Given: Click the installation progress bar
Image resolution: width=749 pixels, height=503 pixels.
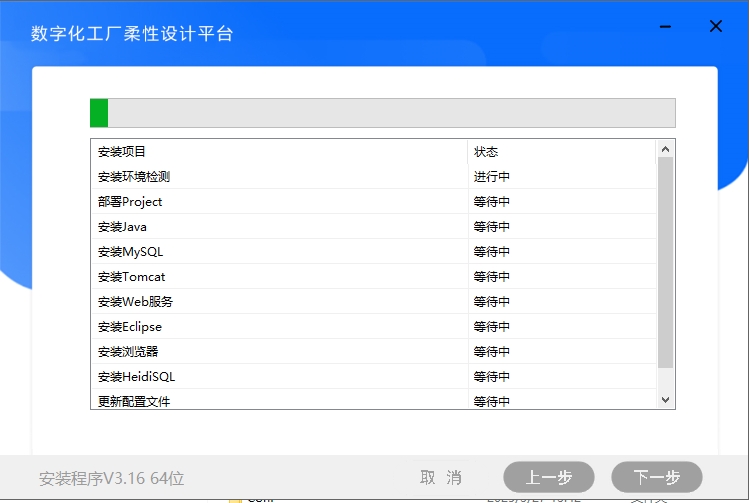Looking at the screenshot, I should (x=383, y=113).
